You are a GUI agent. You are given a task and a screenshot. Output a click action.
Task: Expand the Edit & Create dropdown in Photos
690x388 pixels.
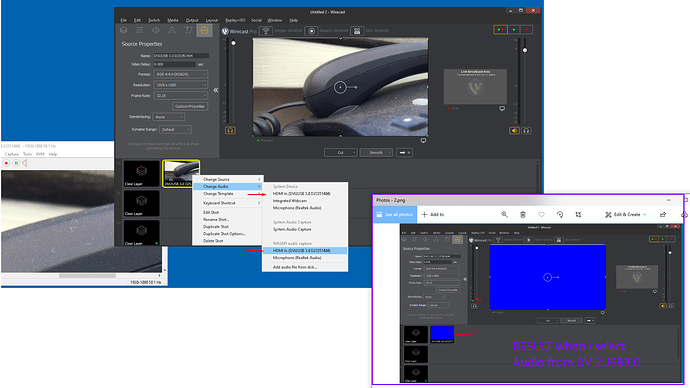pos(626,214)
